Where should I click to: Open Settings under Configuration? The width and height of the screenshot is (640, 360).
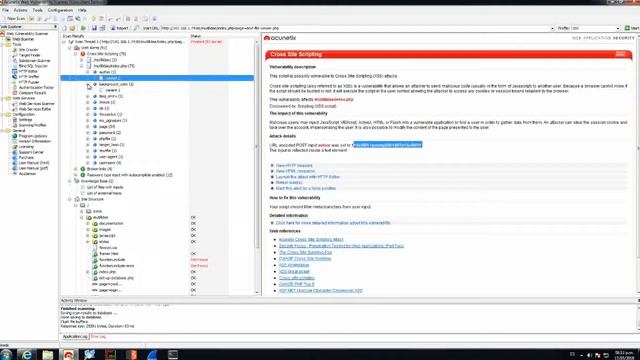point(25,120)
